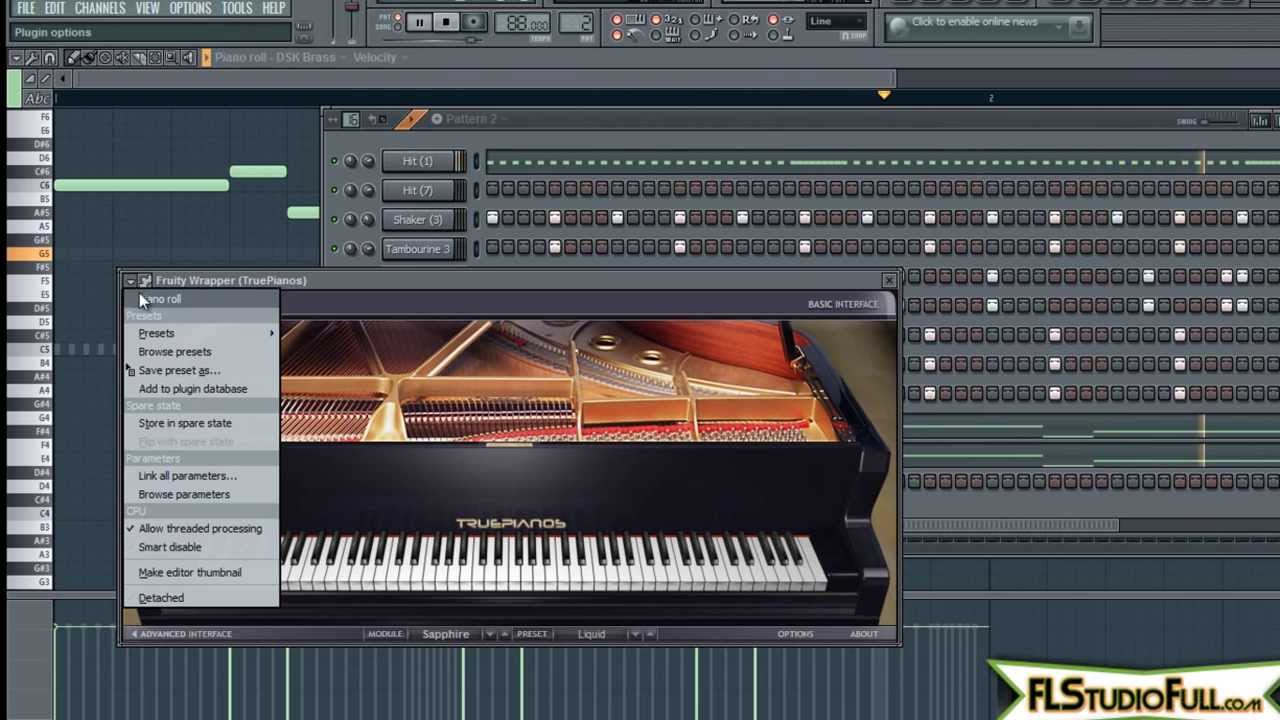The height and width of the screenshot is (720, 1280).
Task: Activate the Playback speaker tool in piano roll toolbar
Action: [189, 57]
